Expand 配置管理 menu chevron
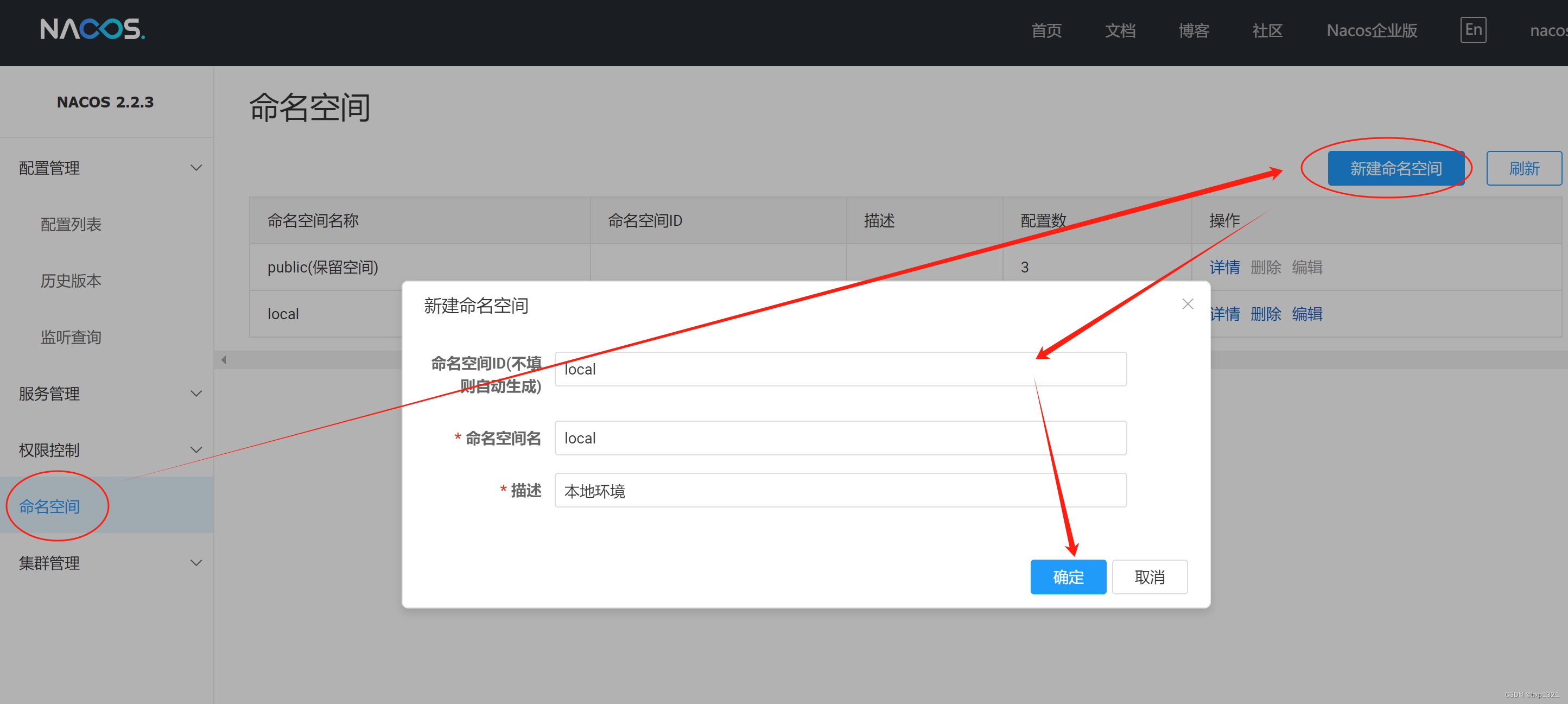 tap(196, 168)
